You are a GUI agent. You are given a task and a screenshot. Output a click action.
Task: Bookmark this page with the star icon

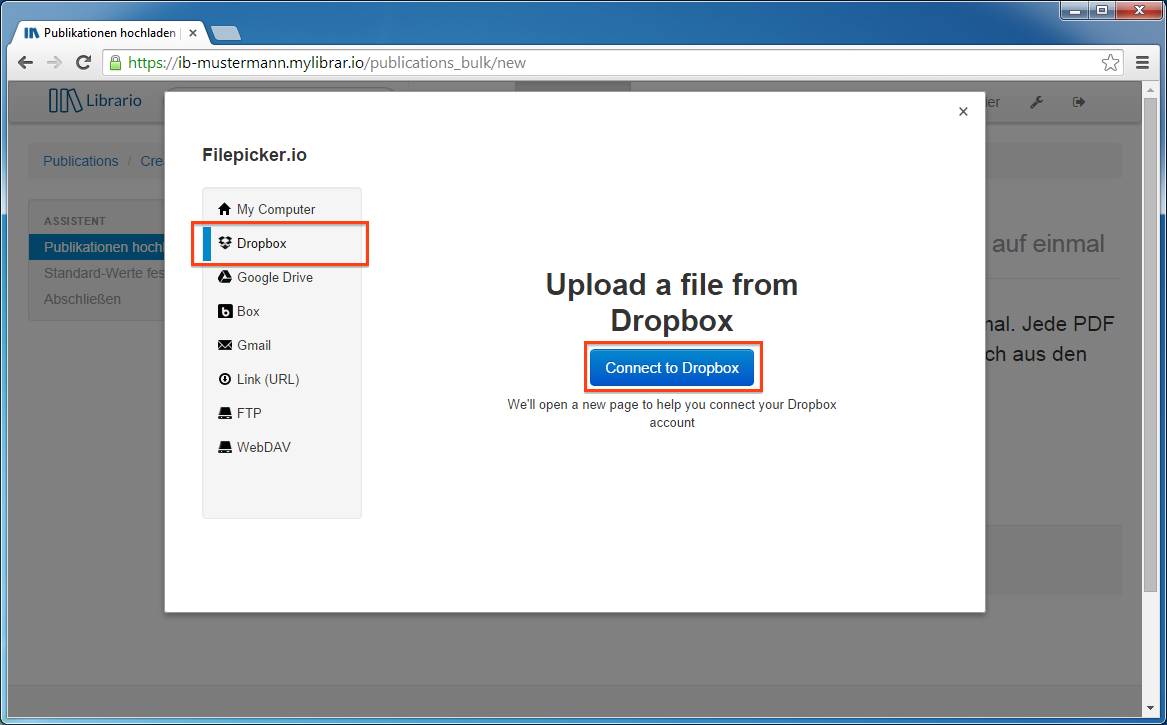coord(1110,63)
